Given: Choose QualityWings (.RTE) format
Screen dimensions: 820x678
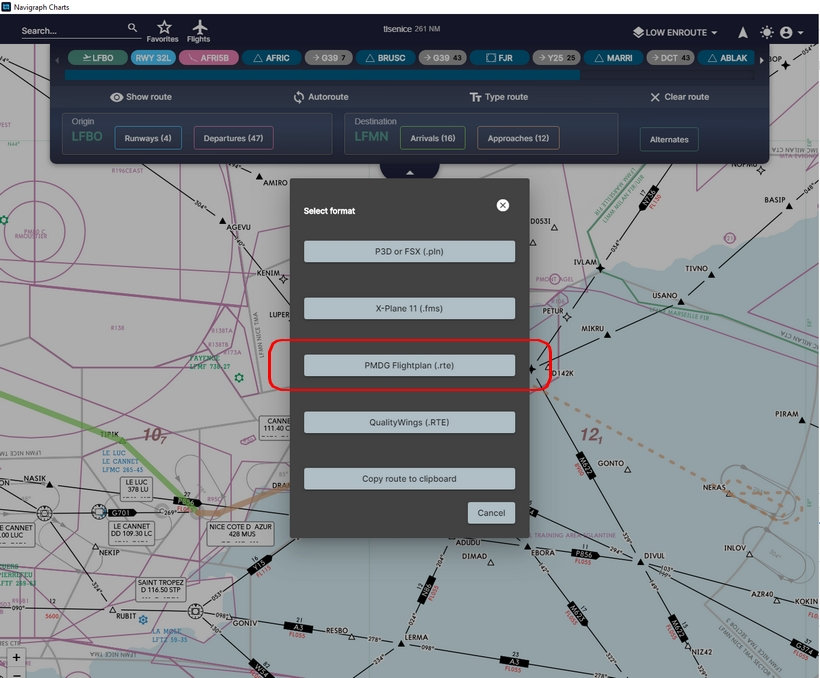Looking at the screenshot, I should click(409, 422).
